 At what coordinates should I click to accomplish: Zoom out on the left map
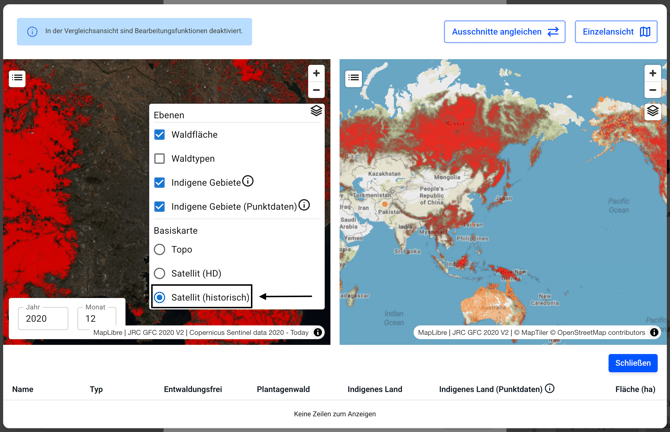pyautogui.click(x=316, y=90)
